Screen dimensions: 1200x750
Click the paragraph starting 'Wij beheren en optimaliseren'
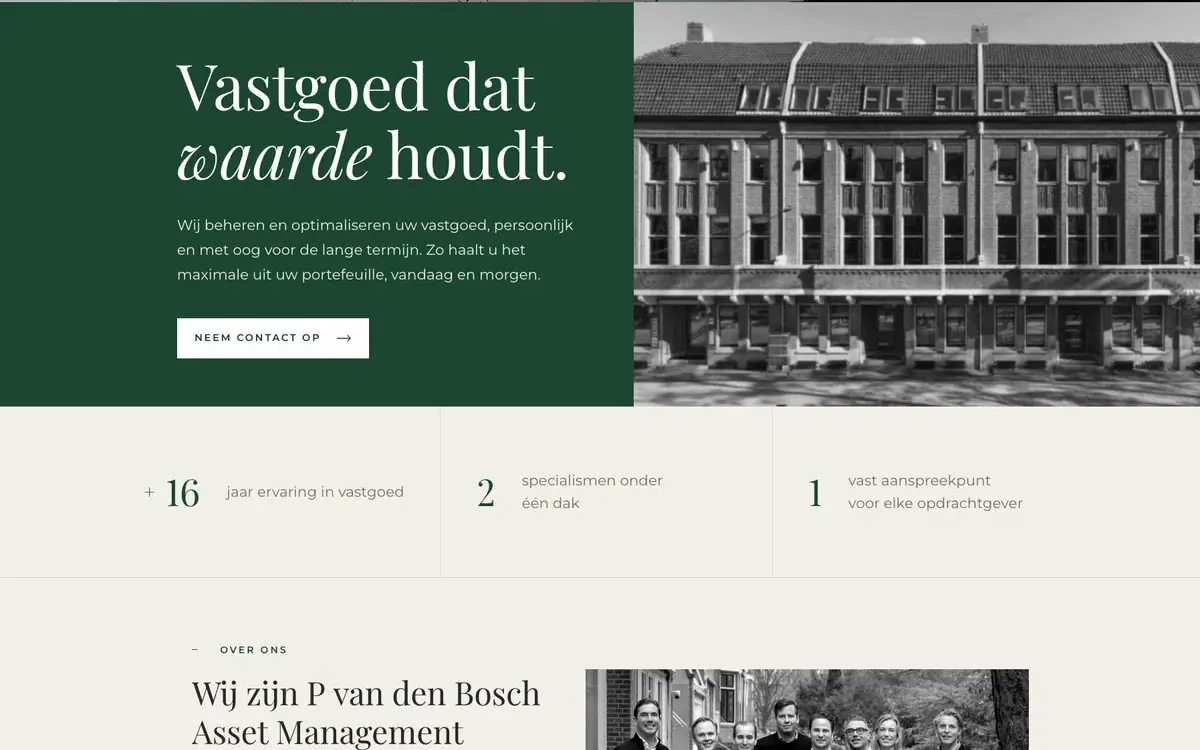pos(375,250)
